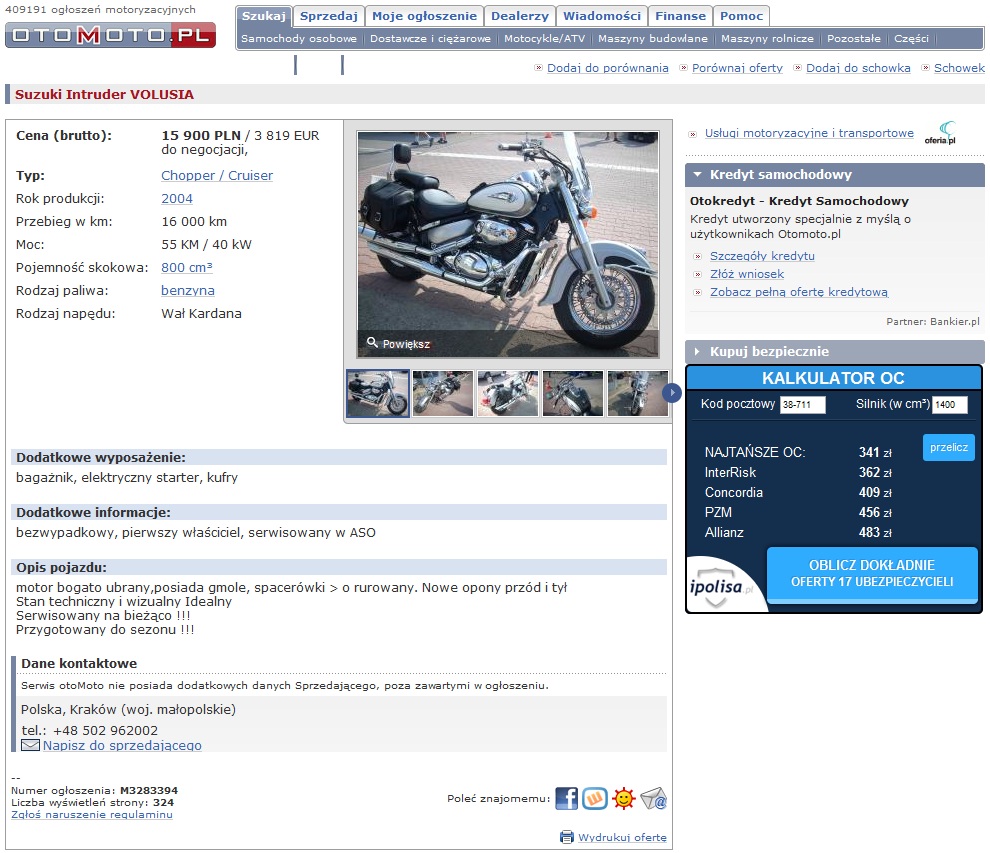990x853 pixels.
Task: Select Samochody osobowe category
Action: pos(299,39)
